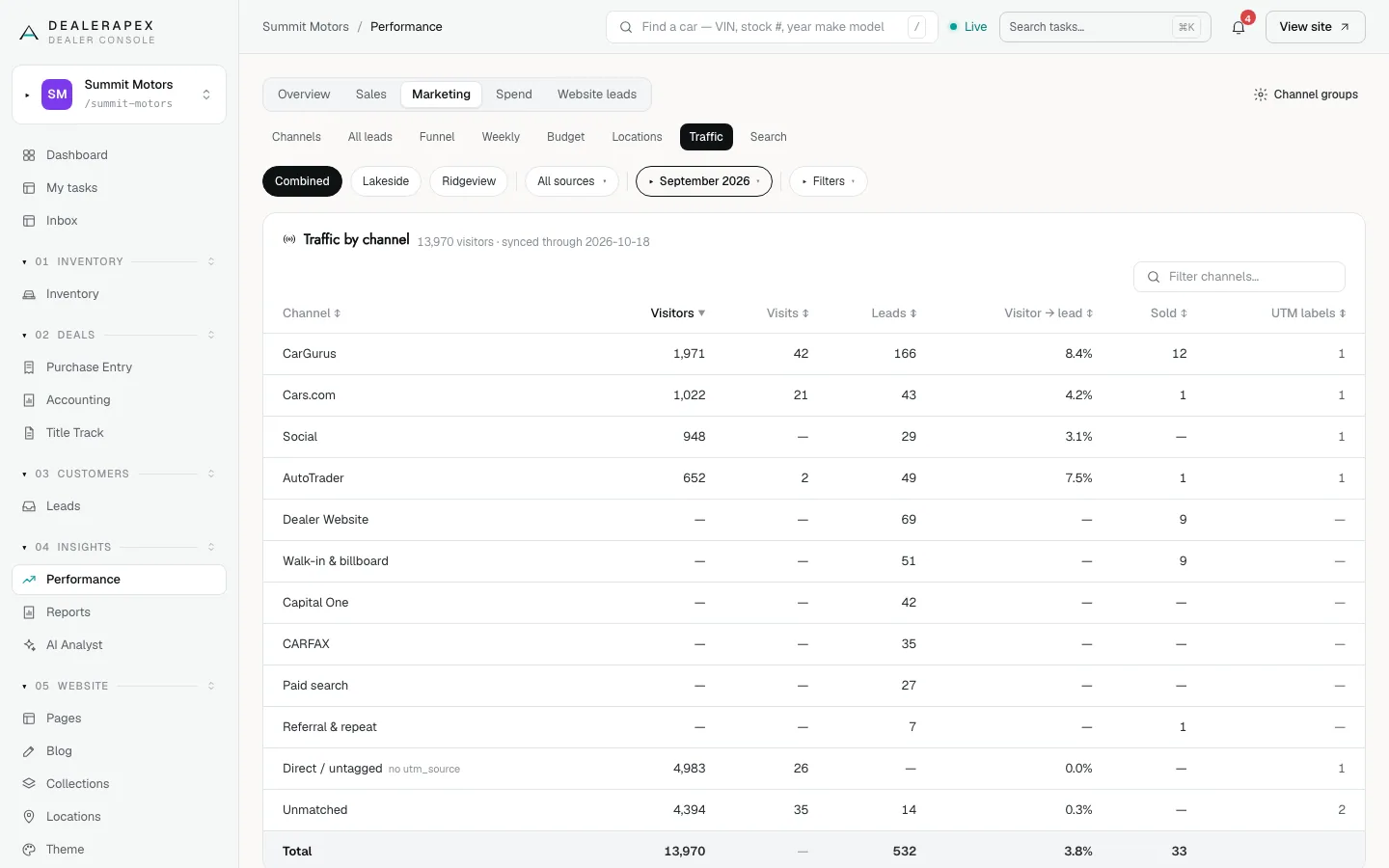Click the DealerApex logo
Screen dimensions: 1389x868
(x=87, y=32)
